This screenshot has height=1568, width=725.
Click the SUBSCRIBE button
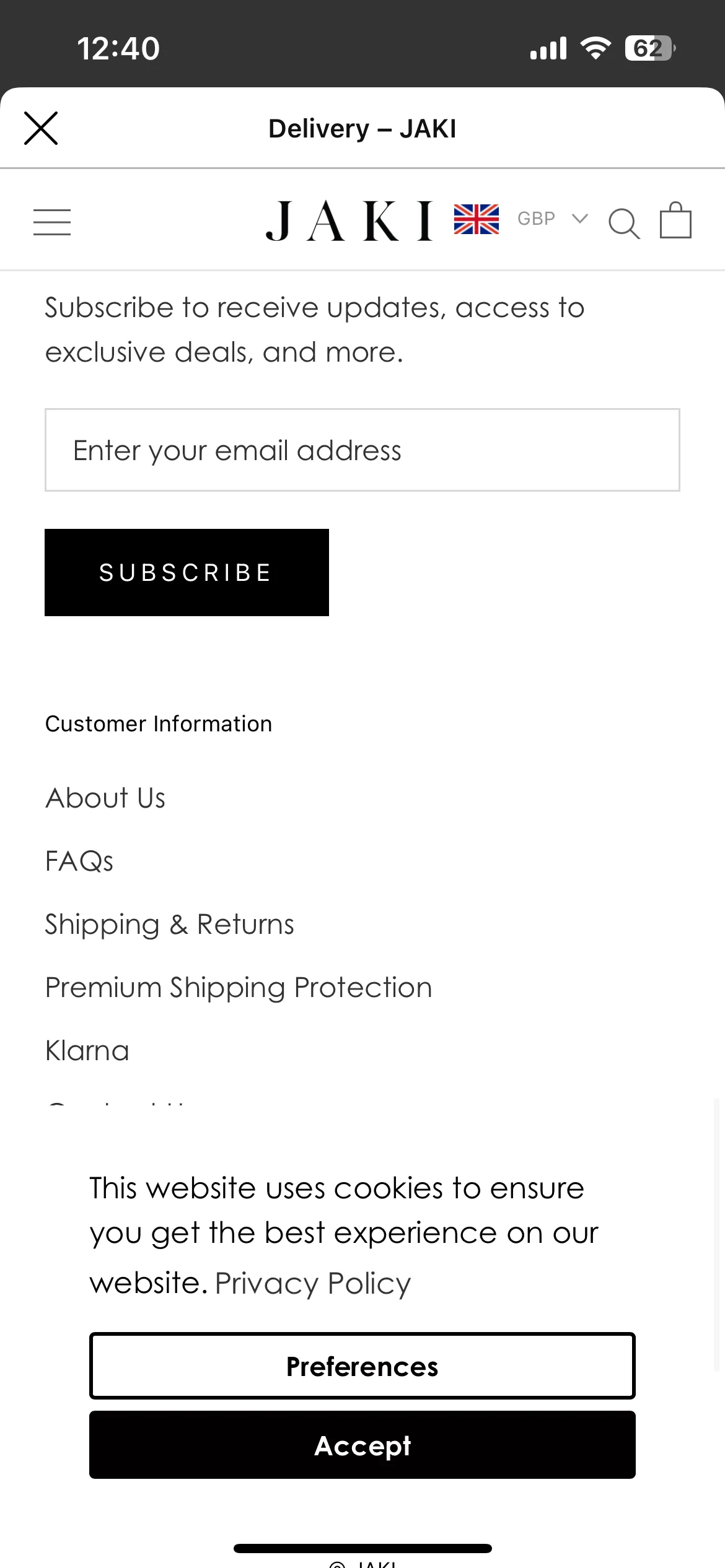tap(187, 572)
